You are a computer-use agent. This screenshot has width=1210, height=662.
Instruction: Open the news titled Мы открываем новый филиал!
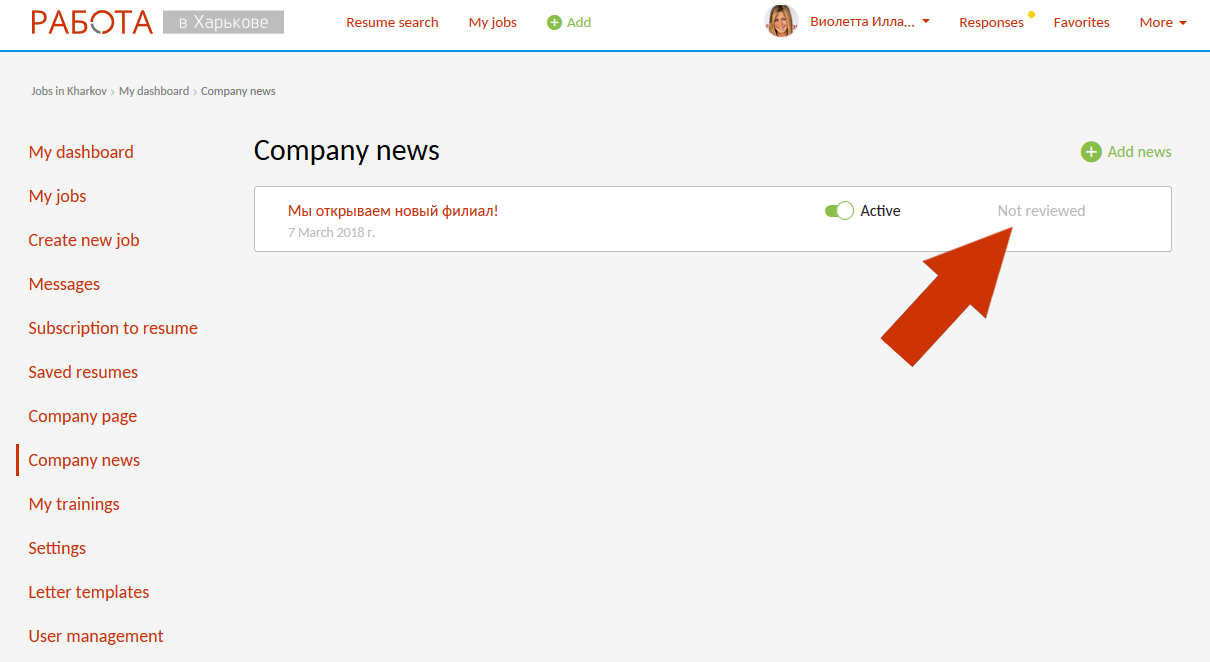coord(392,211)
